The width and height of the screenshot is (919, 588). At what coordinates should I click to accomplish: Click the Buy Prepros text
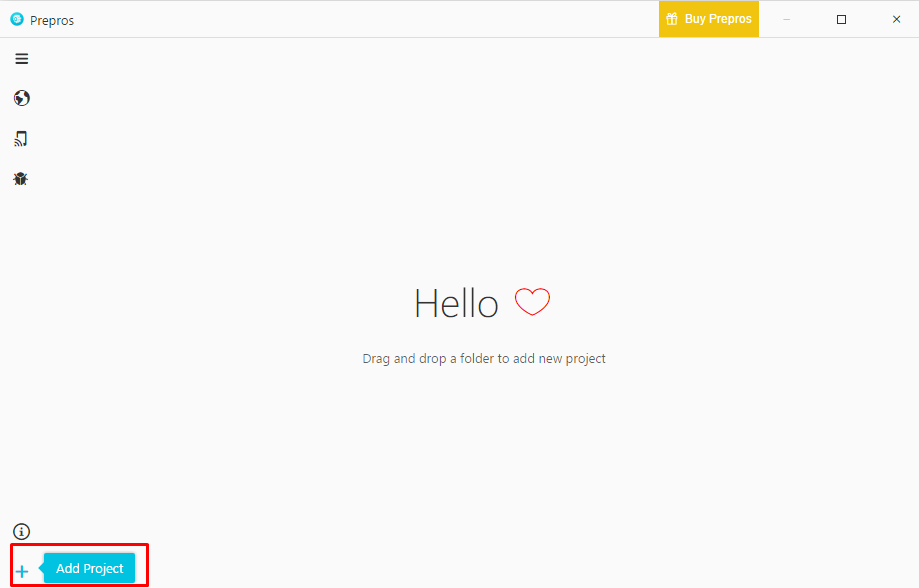click(x=718, y=19)
